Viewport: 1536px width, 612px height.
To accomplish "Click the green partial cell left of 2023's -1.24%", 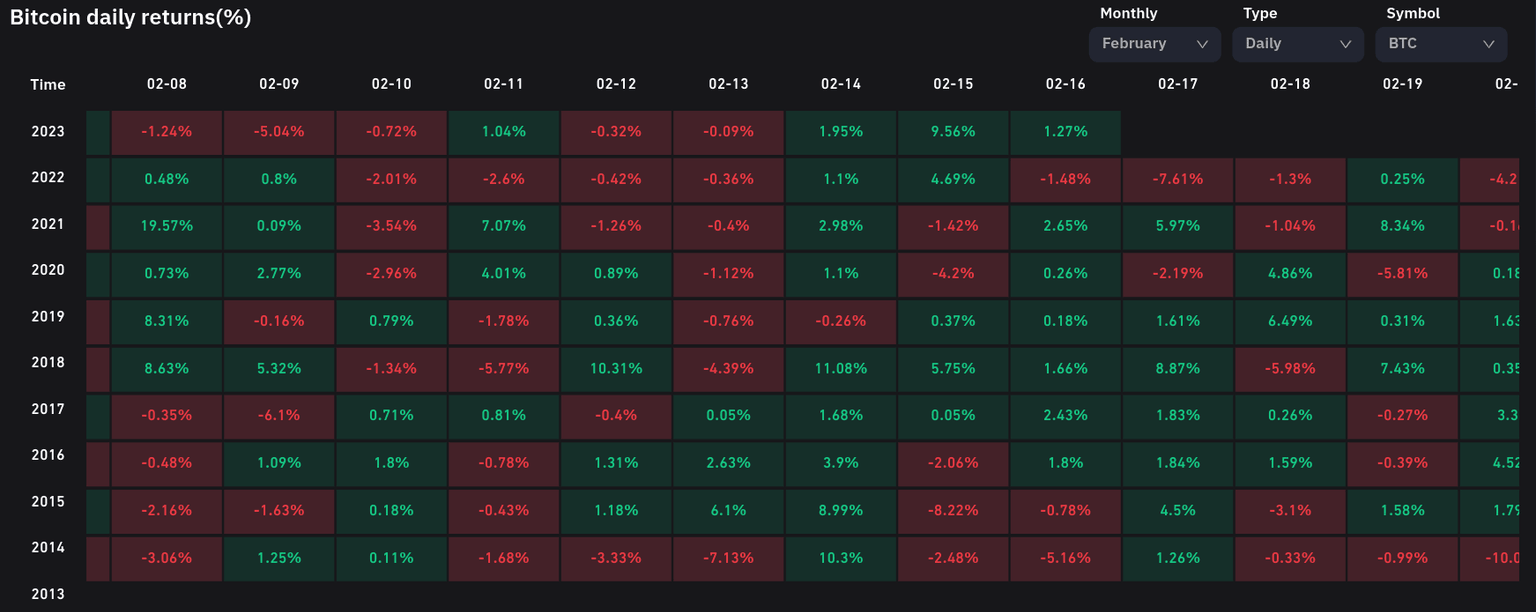I will [97, 133].
